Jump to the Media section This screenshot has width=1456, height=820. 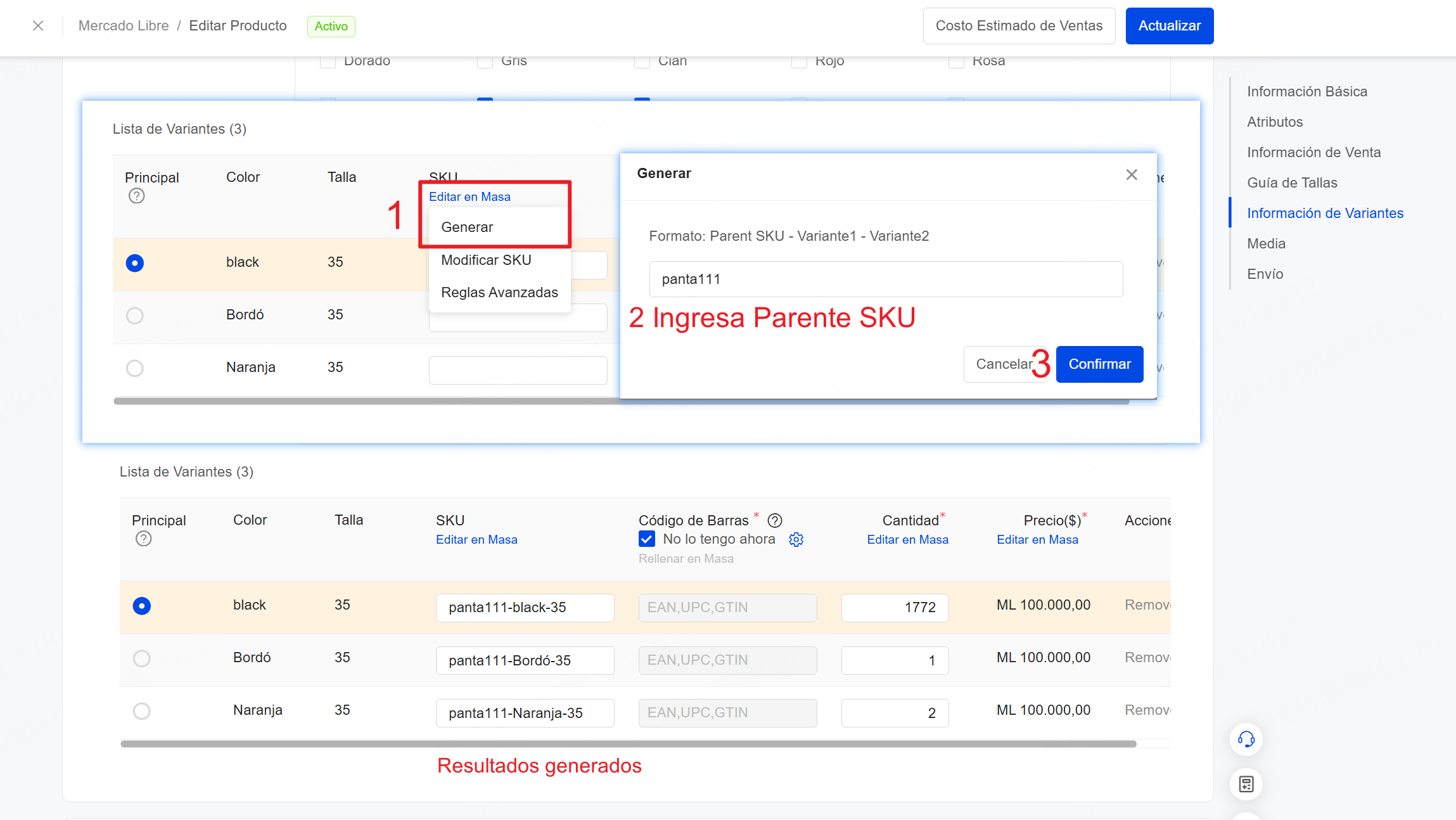click(1266, 243)
